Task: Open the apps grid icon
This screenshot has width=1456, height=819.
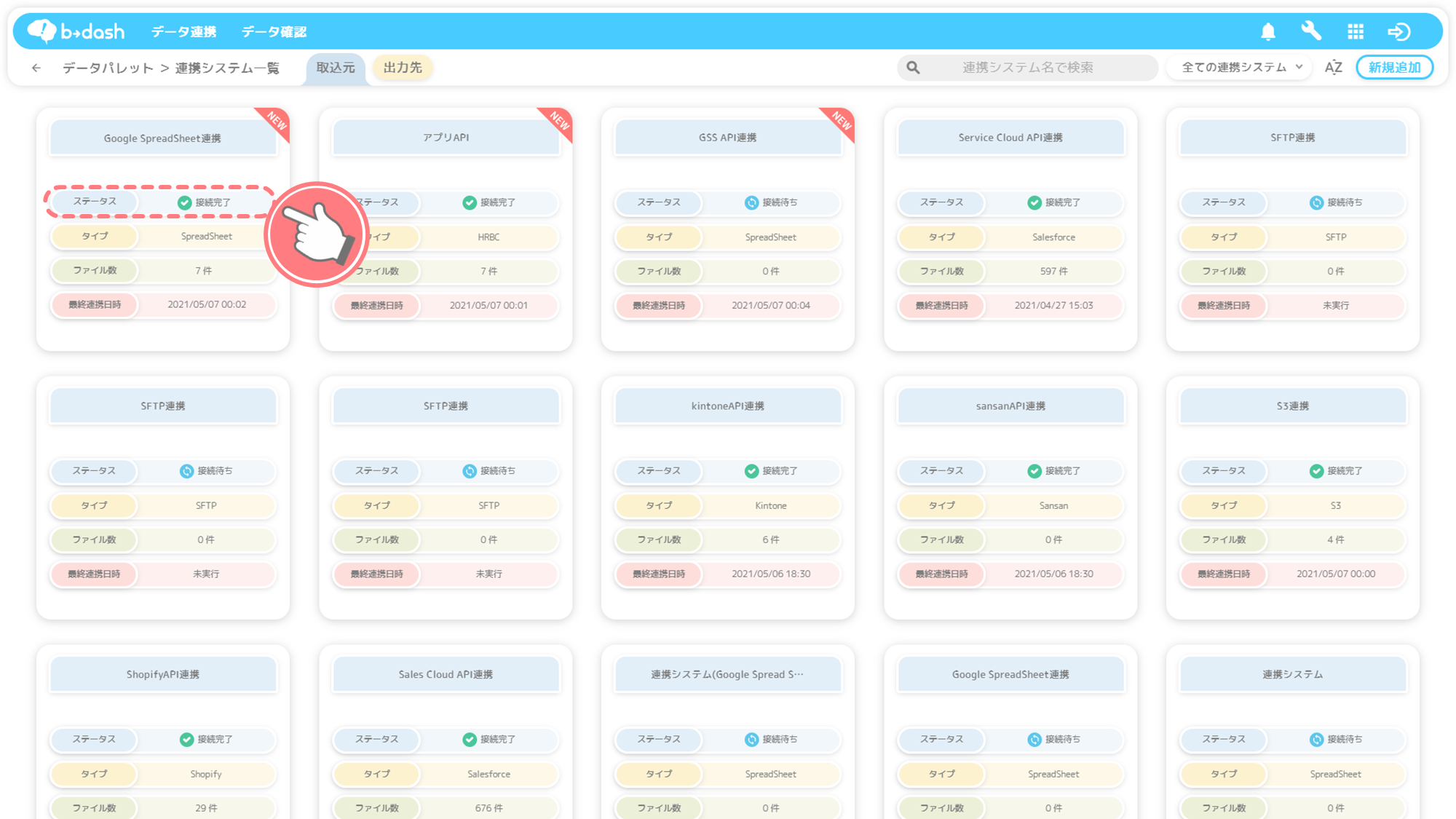Action: (1356, 31)
